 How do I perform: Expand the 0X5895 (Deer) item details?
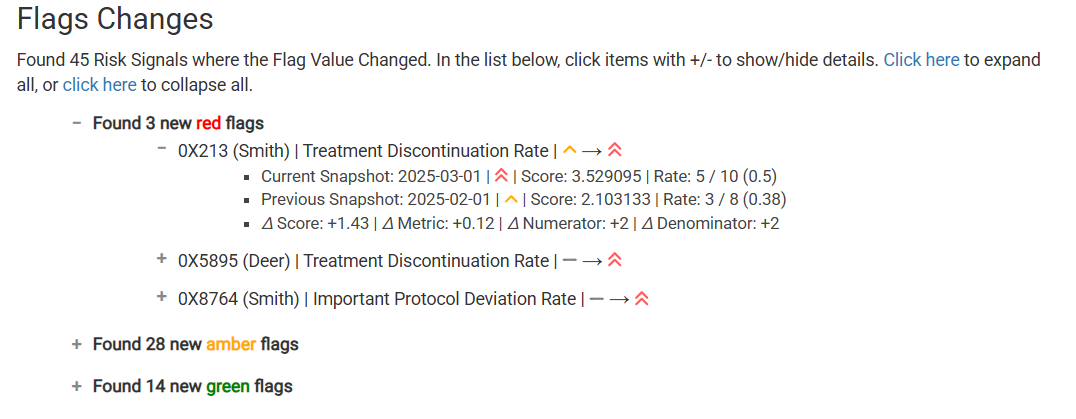[x=162, y=259]
